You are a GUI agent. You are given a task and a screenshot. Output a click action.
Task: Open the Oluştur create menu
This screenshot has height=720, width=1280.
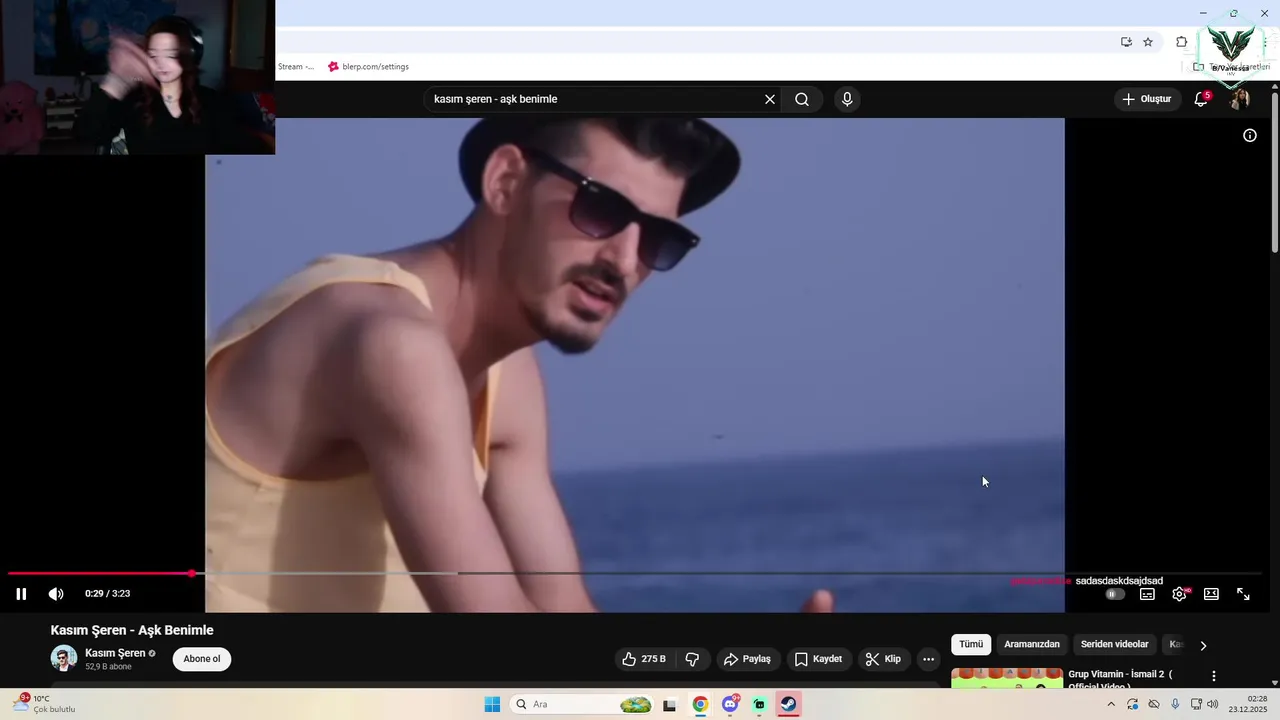coord(1146,99)
